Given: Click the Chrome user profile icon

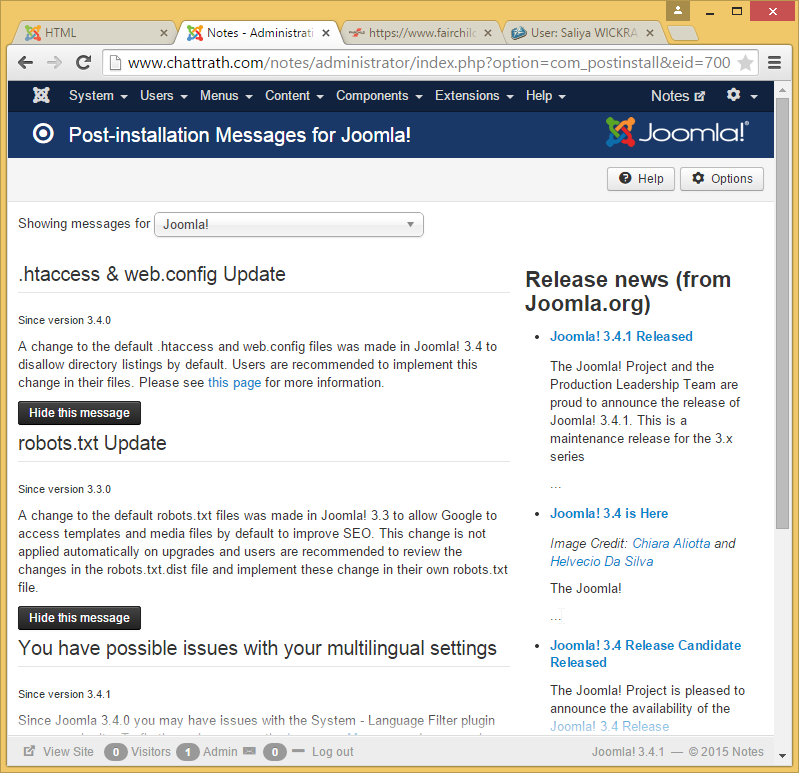Looking at the screenshot, I should pyautogui.click(x=679, y=11).
